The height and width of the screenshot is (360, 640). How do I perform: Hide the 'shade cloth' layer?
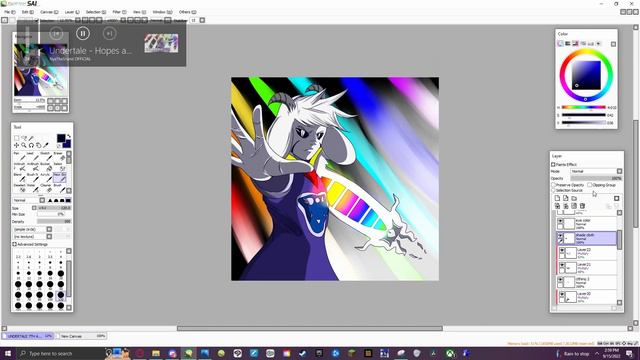pos(560,236)
